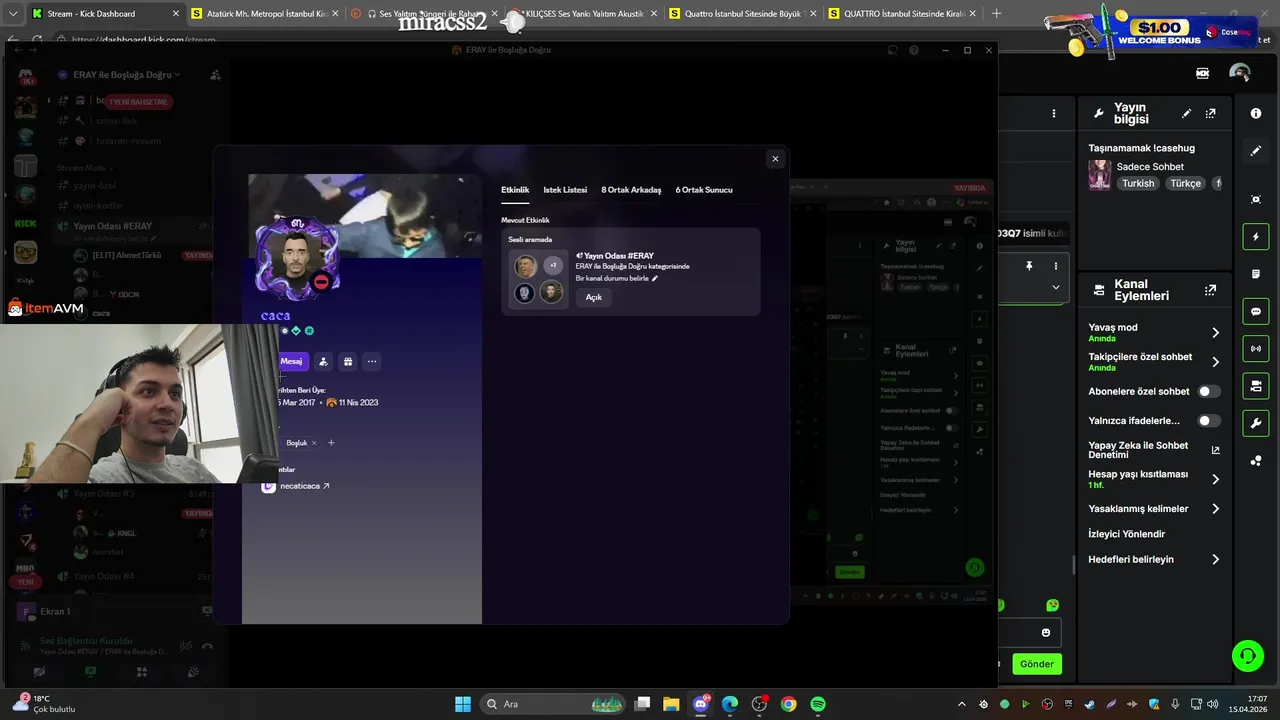Click the Gönder chat send button
The image size is (1280, 720).
tap(1036, 664)
